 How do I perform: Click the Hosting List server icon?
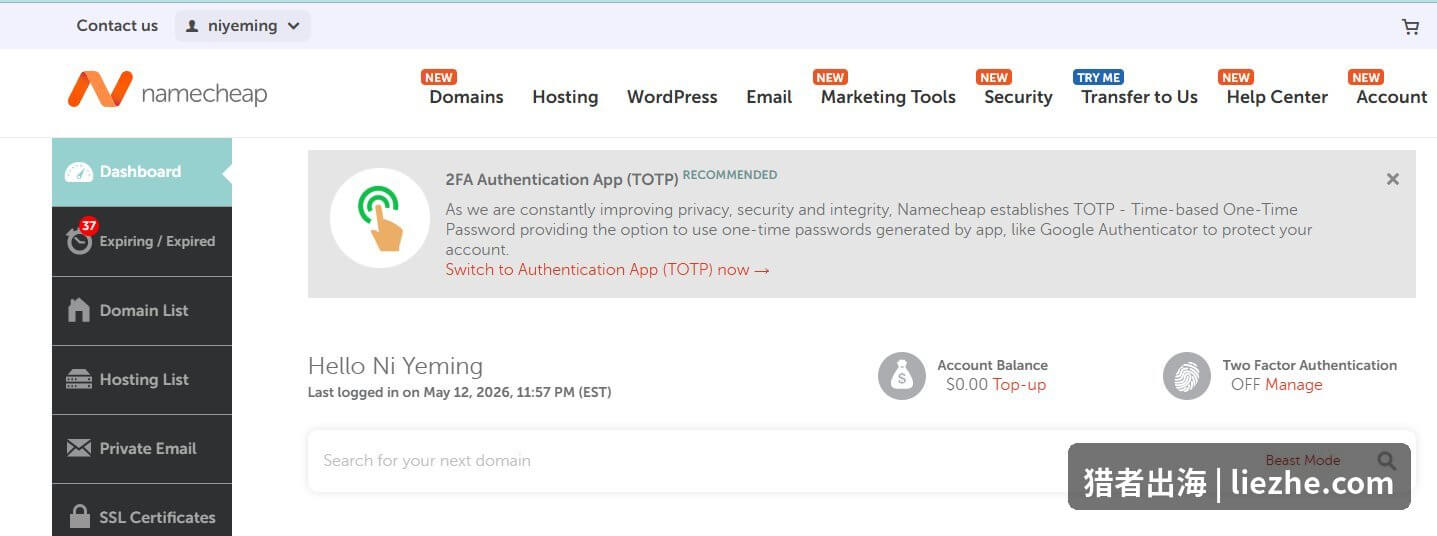pos(79,380)
